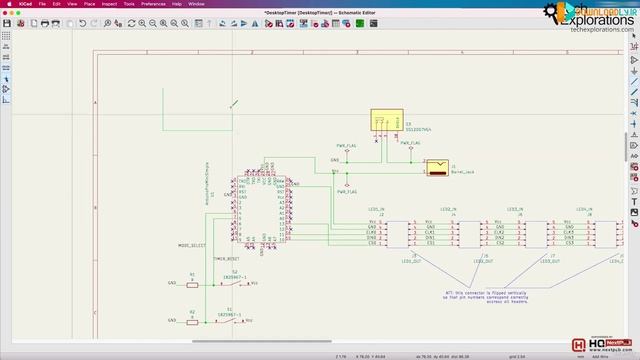
Task: Select the Hierarchical Label tool
Action: click(x=634, y=156)
